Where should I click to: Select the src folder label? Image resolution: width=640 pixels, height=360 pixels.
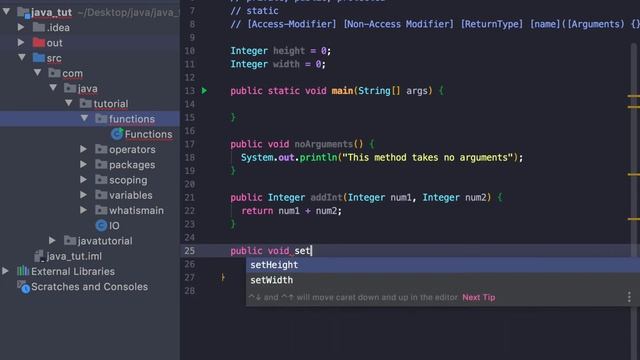coord(54,58)
